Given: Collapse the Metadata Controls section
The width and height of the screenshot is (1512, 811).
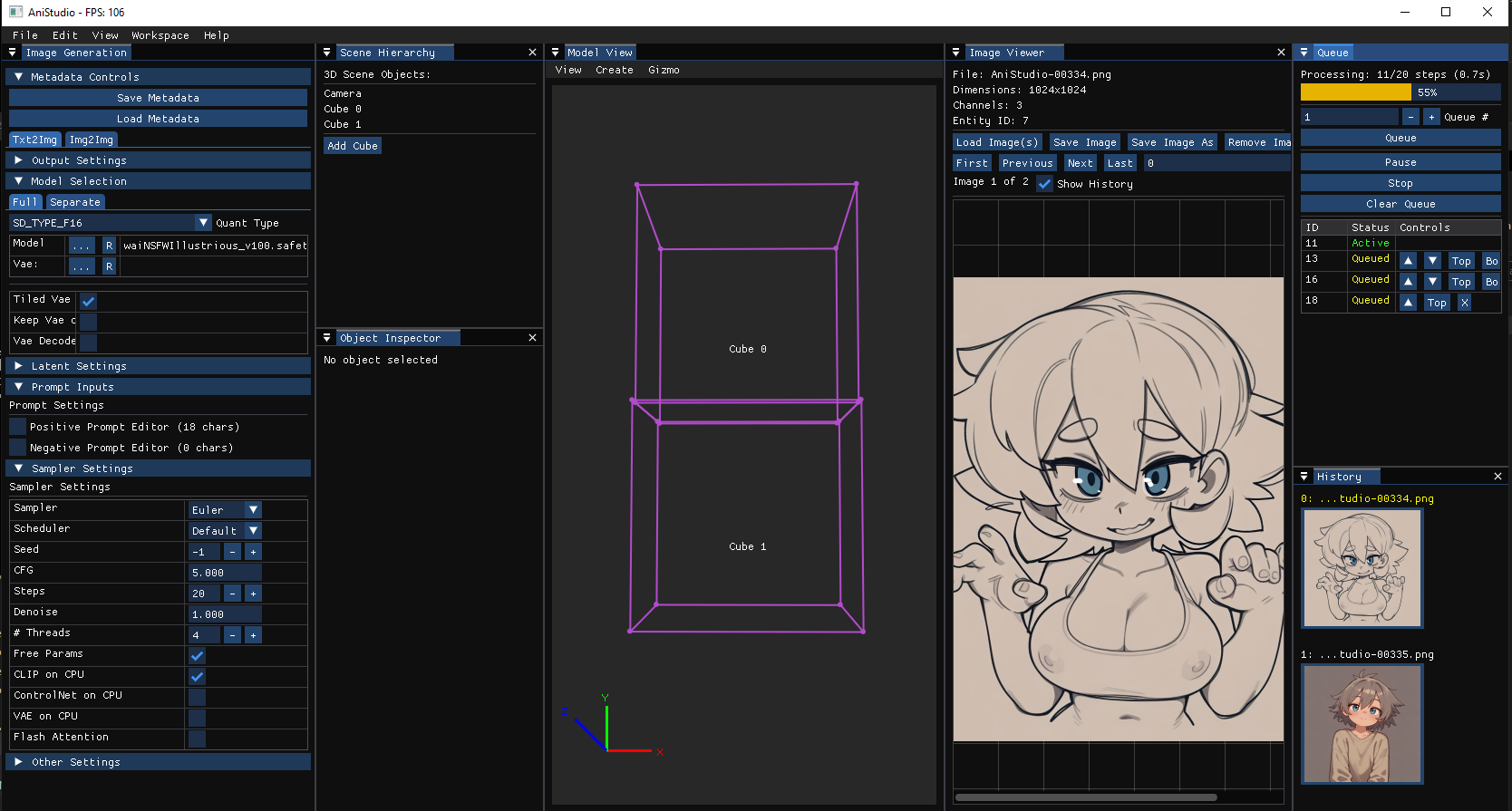Looking at the screenshot, I should [x=159, y=77].
